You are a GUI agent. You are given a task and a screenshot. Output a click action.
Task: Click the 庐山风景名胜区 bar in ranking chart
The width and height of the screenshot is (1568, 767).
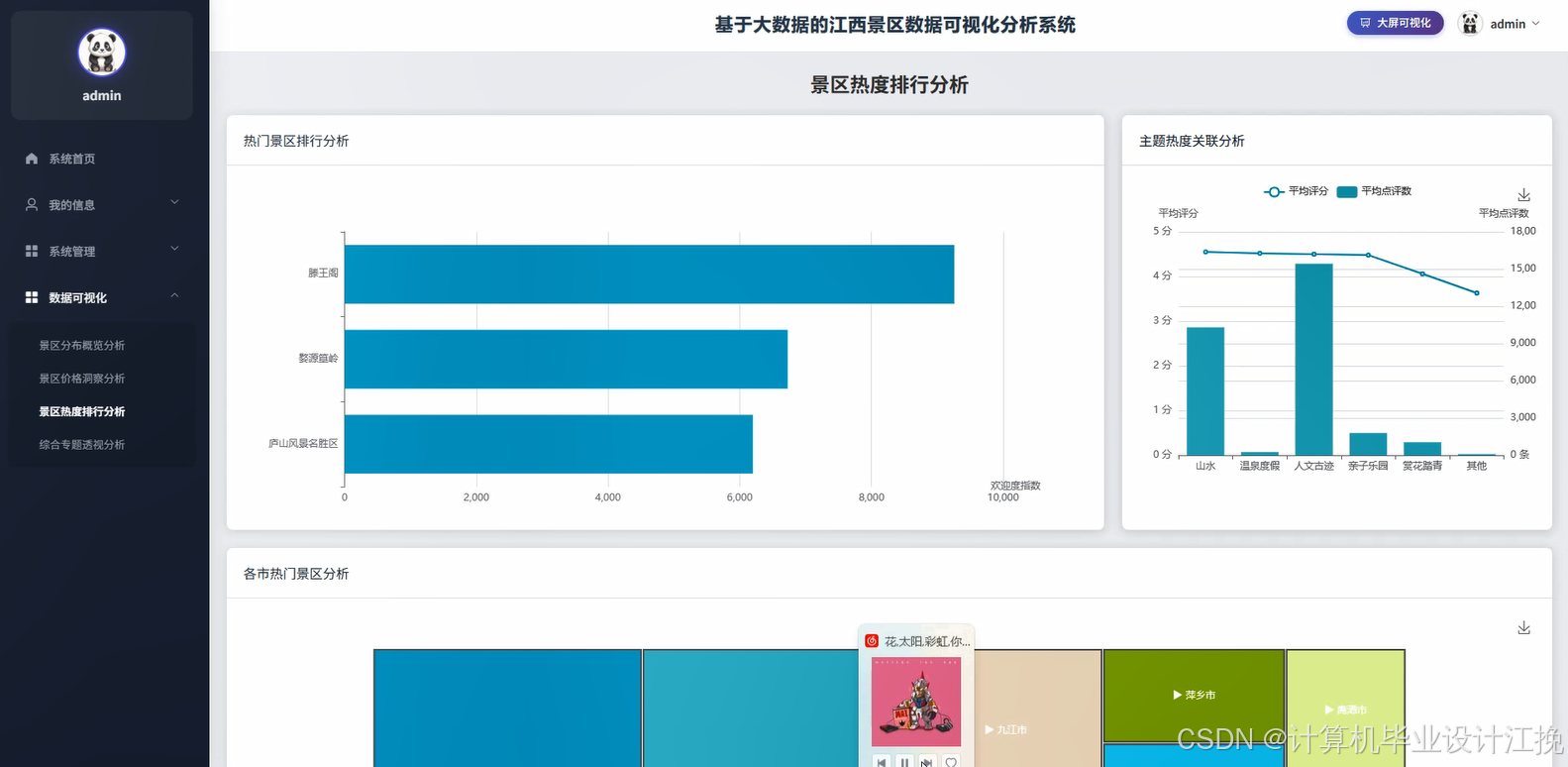[x=549, y=444]
